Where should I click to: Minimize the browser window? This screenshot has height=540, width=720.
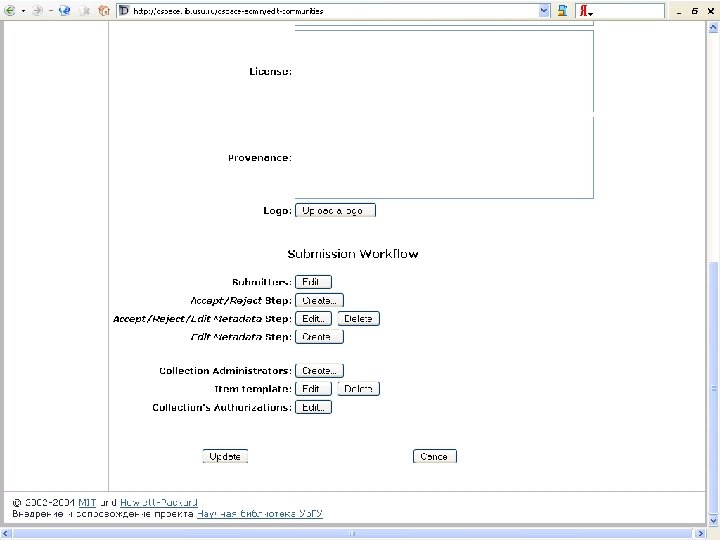[679, 11]
